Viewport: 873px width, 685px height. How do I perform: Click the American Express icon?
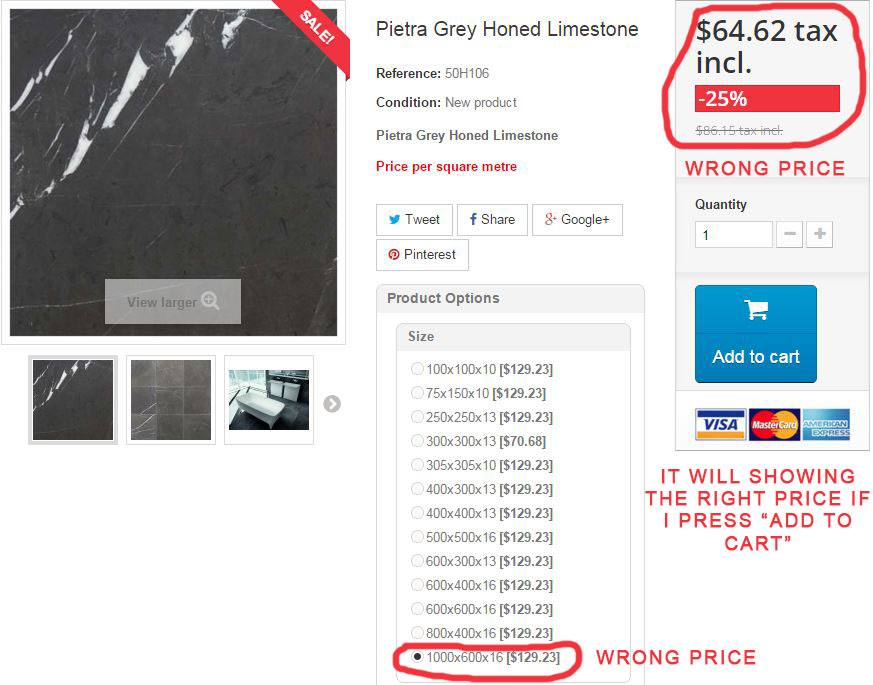coord(826,424)
